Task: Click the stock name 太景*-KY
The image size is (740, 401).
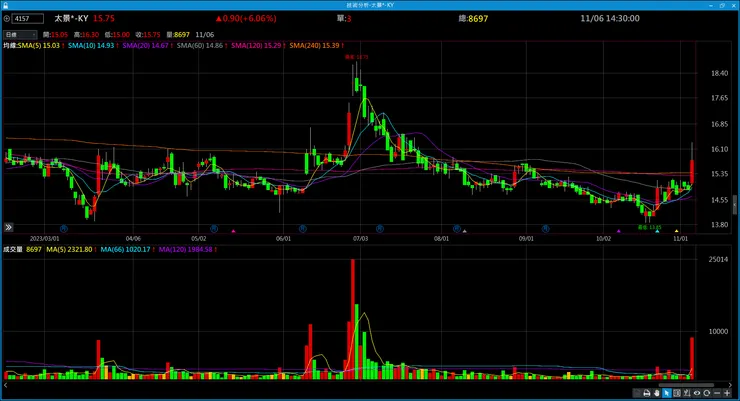Action: coord(71,18)
